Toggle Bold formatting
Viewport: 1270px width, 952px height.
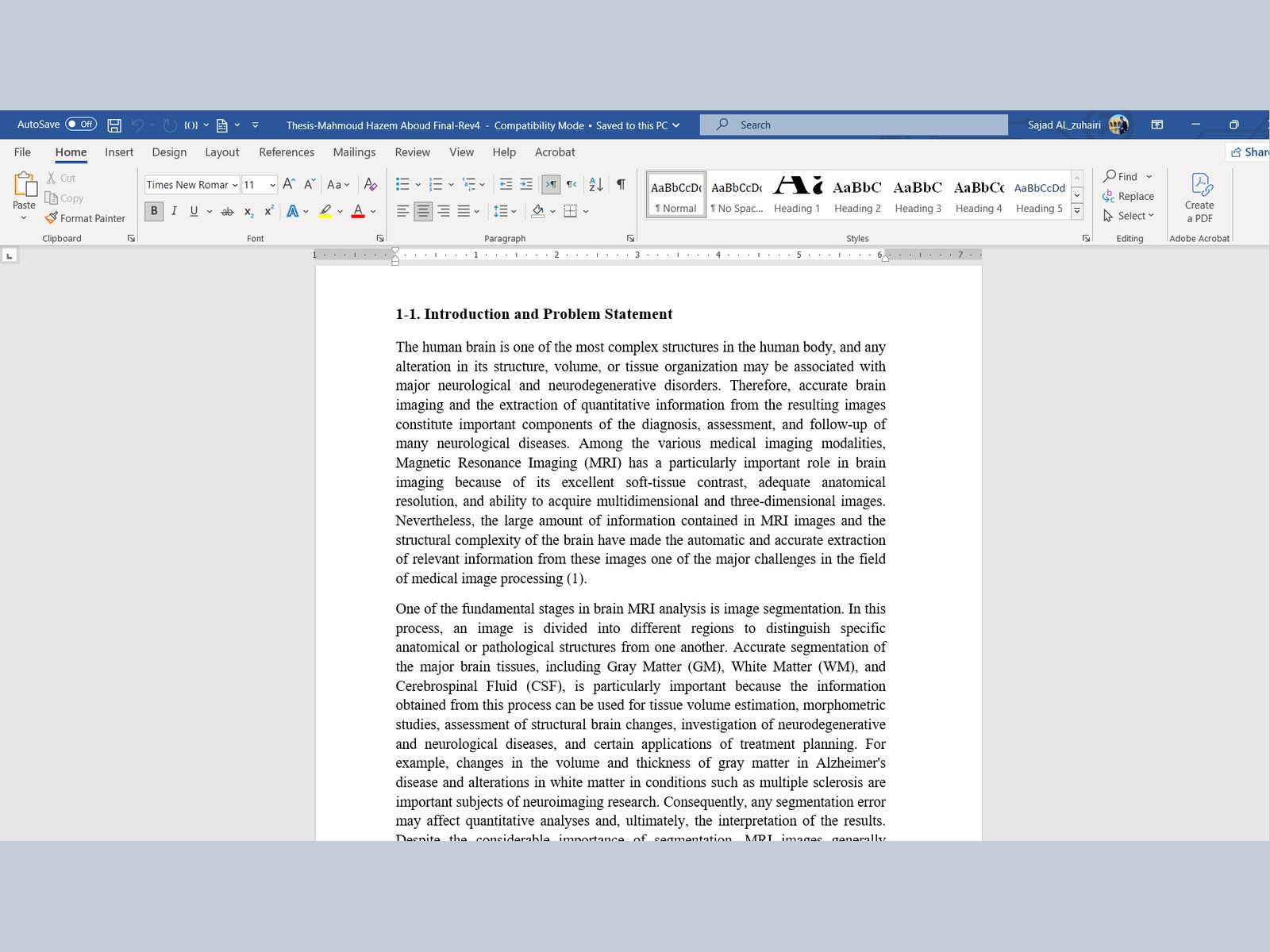154,211
